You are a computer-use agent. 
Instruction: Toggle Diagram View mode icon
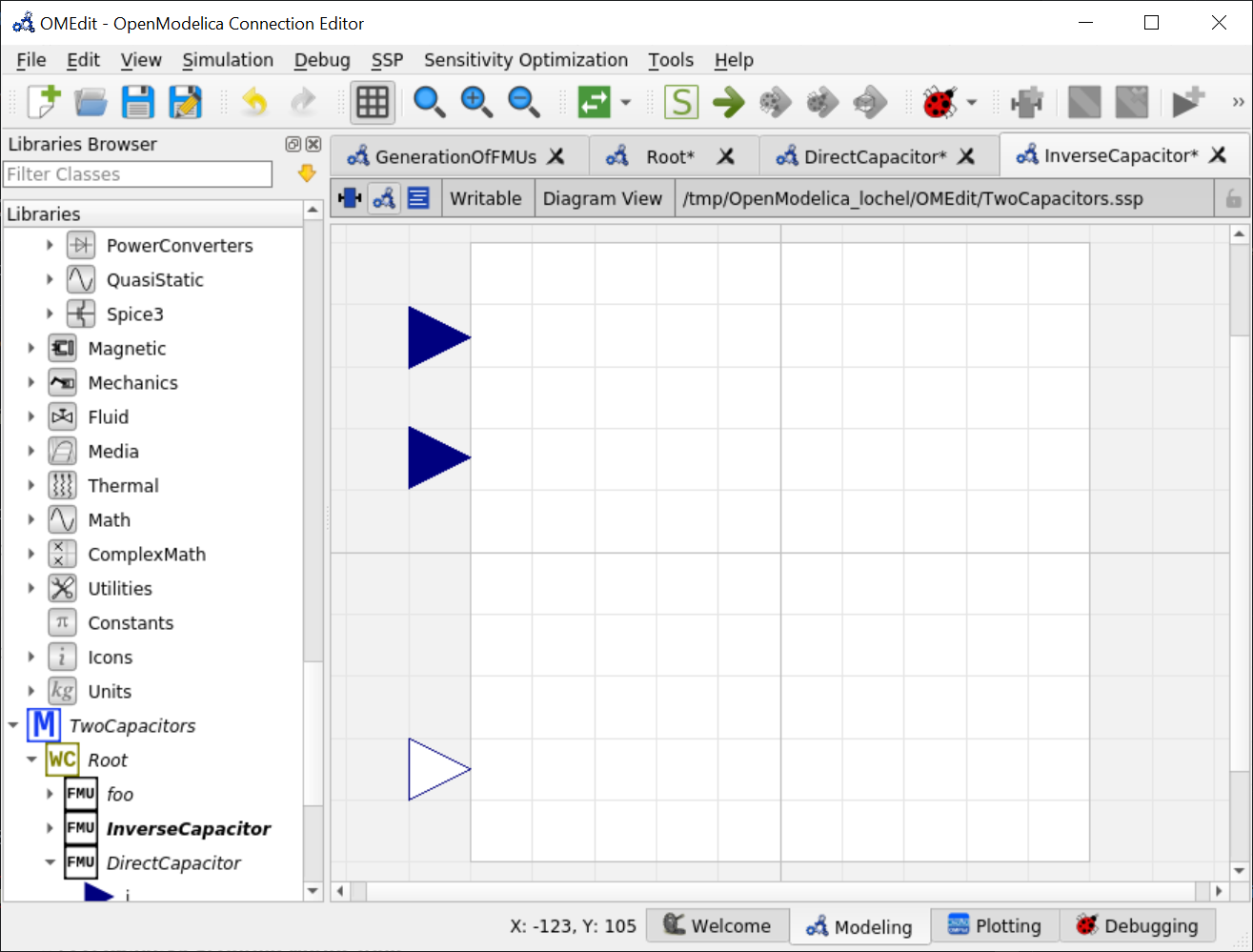coord(384,198)
